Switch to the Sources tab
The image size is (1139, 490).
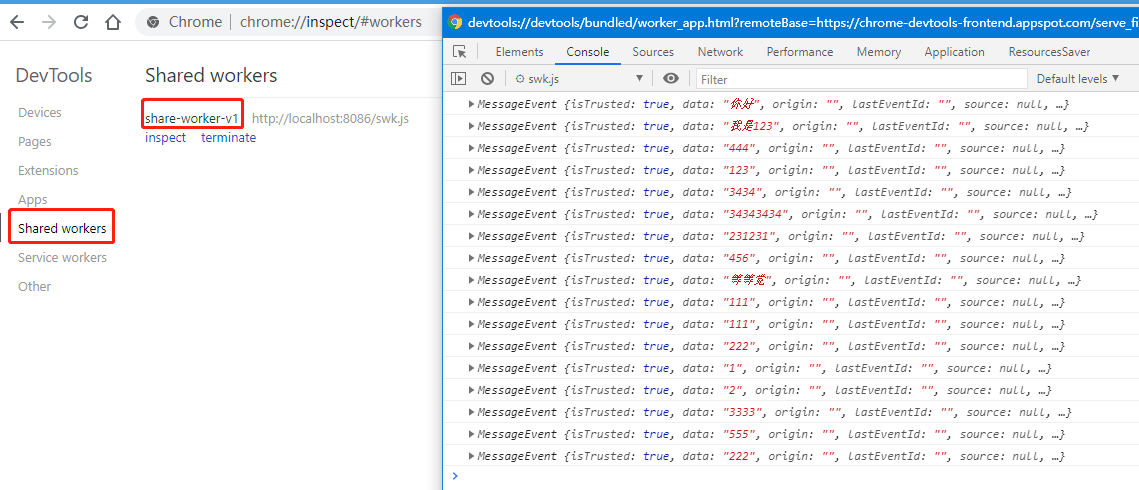(x=653, y=52)
